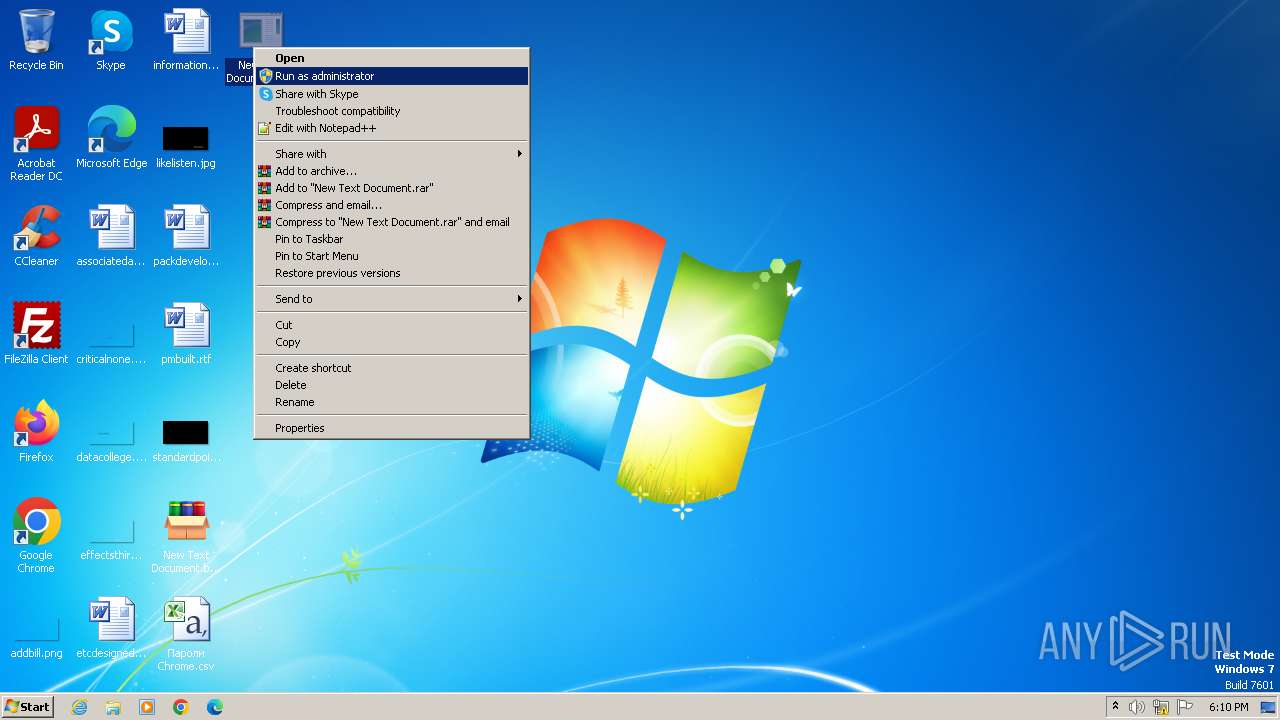
Task: Open Chrome from the taskbar
Action: pos(181,707)
